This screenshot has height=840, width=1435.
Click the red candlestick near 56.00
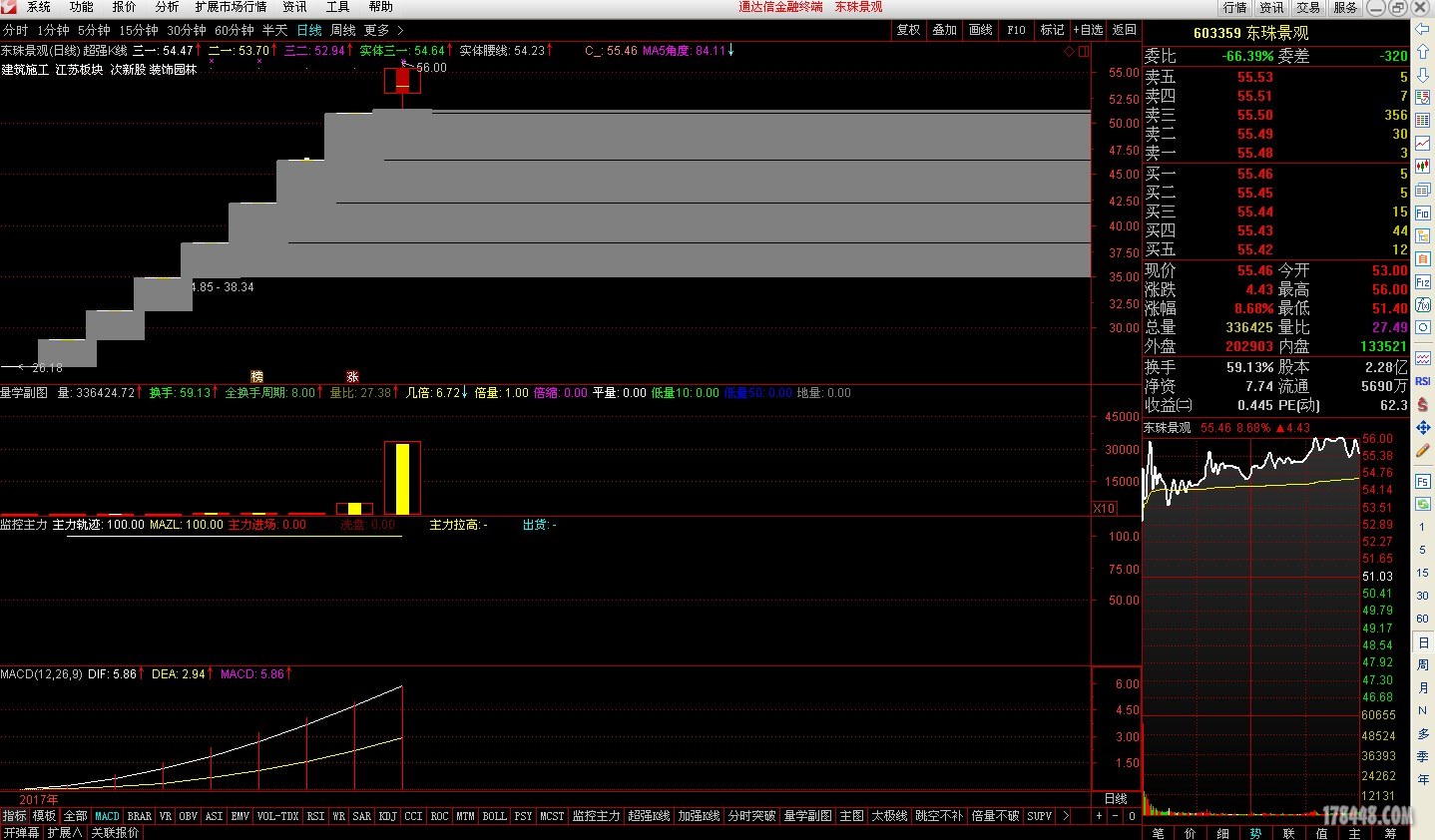402,80
